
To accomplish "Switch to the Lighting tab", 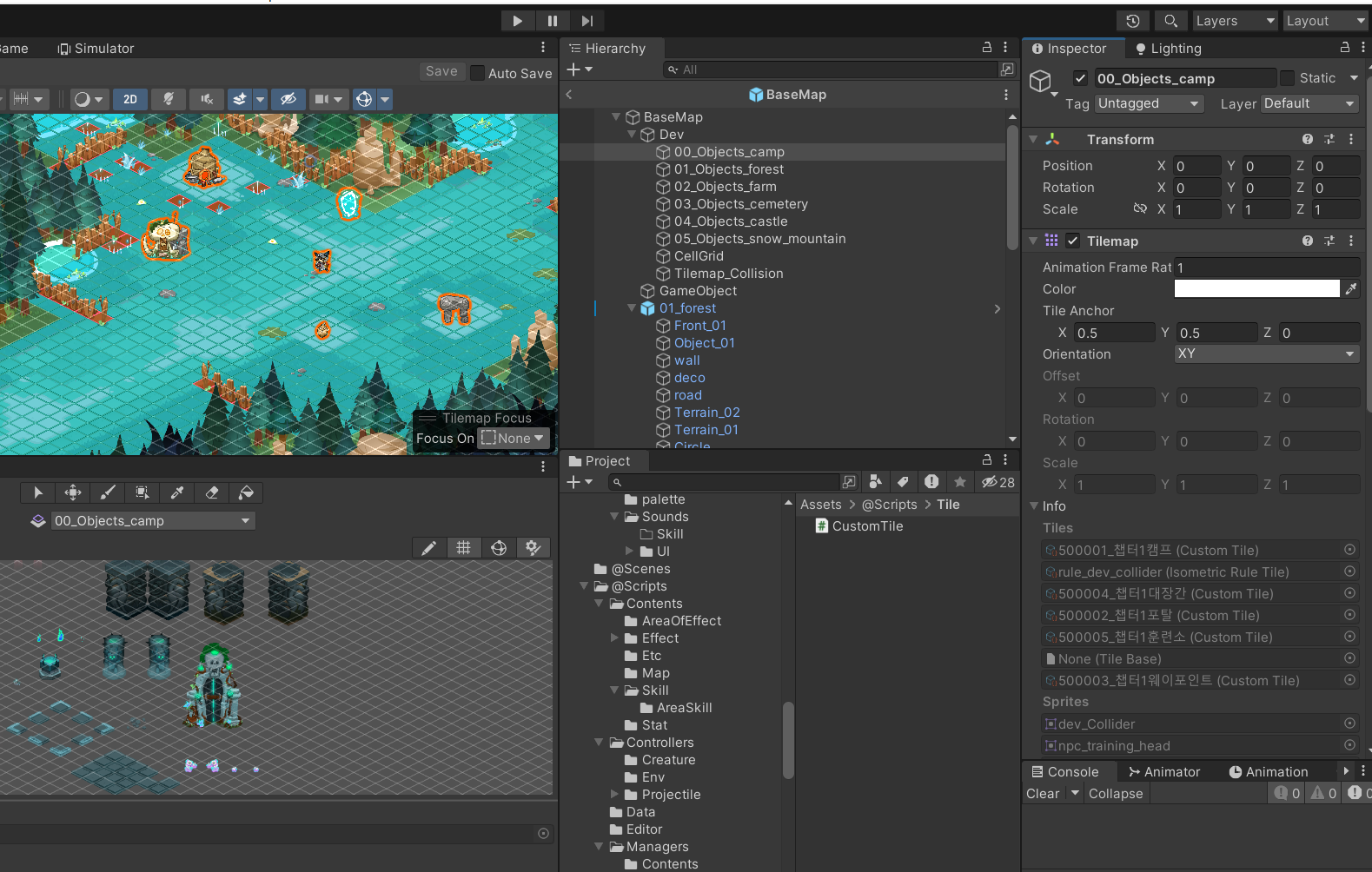I will [x=1169, y=49].
